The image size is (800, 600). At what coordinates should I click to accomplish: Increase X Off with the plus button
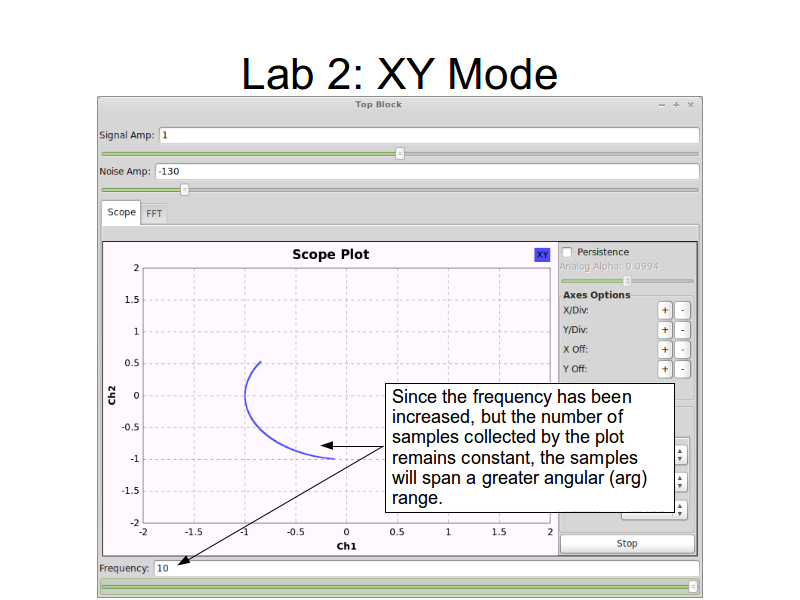tap(664, 350)
